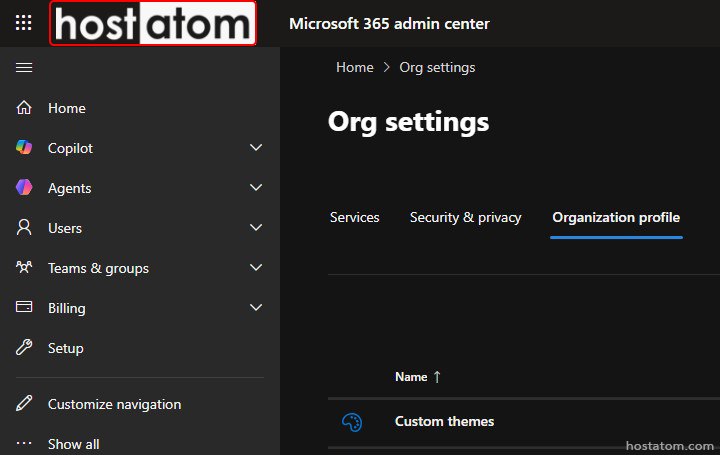Expand the Agents menu chevron
This screenshot has height=455, width=720.
[x=256, y=188]
